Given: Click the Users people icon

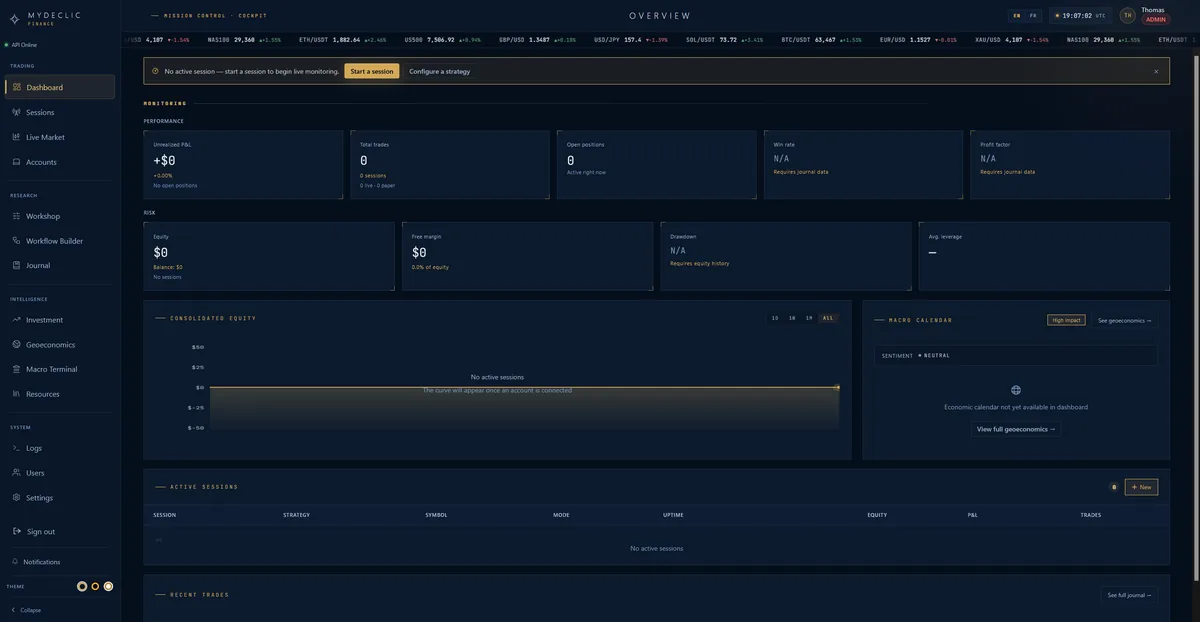Looking at the screenshot, I should [x=17, y=473].
